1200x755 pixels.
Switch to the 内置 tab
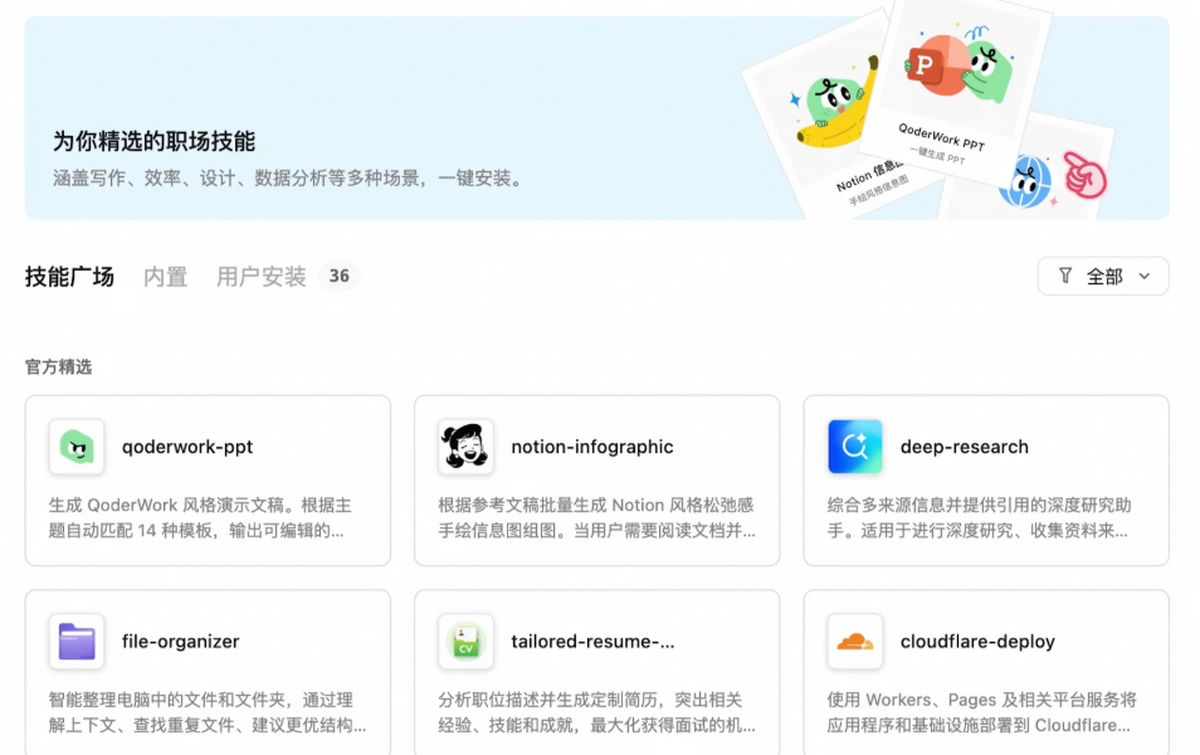click(x=166, y=277)
